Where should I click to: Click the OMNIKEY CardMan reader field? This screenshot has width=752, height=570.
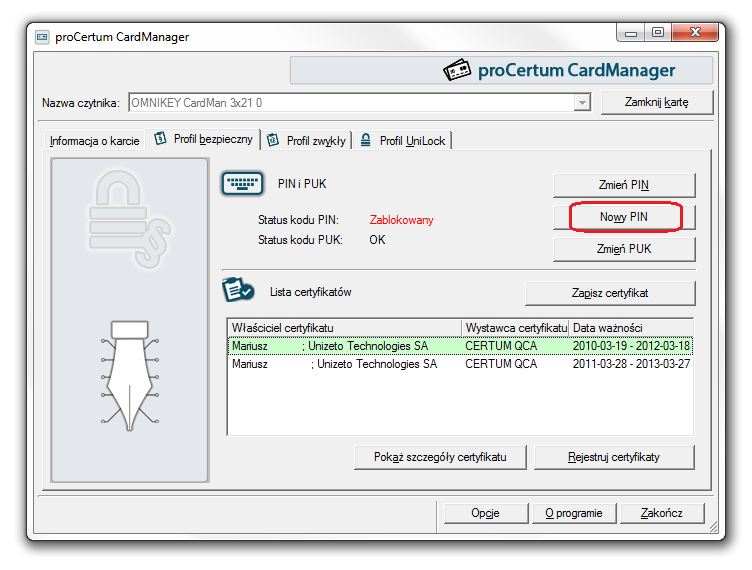click(x=360, y=103)
